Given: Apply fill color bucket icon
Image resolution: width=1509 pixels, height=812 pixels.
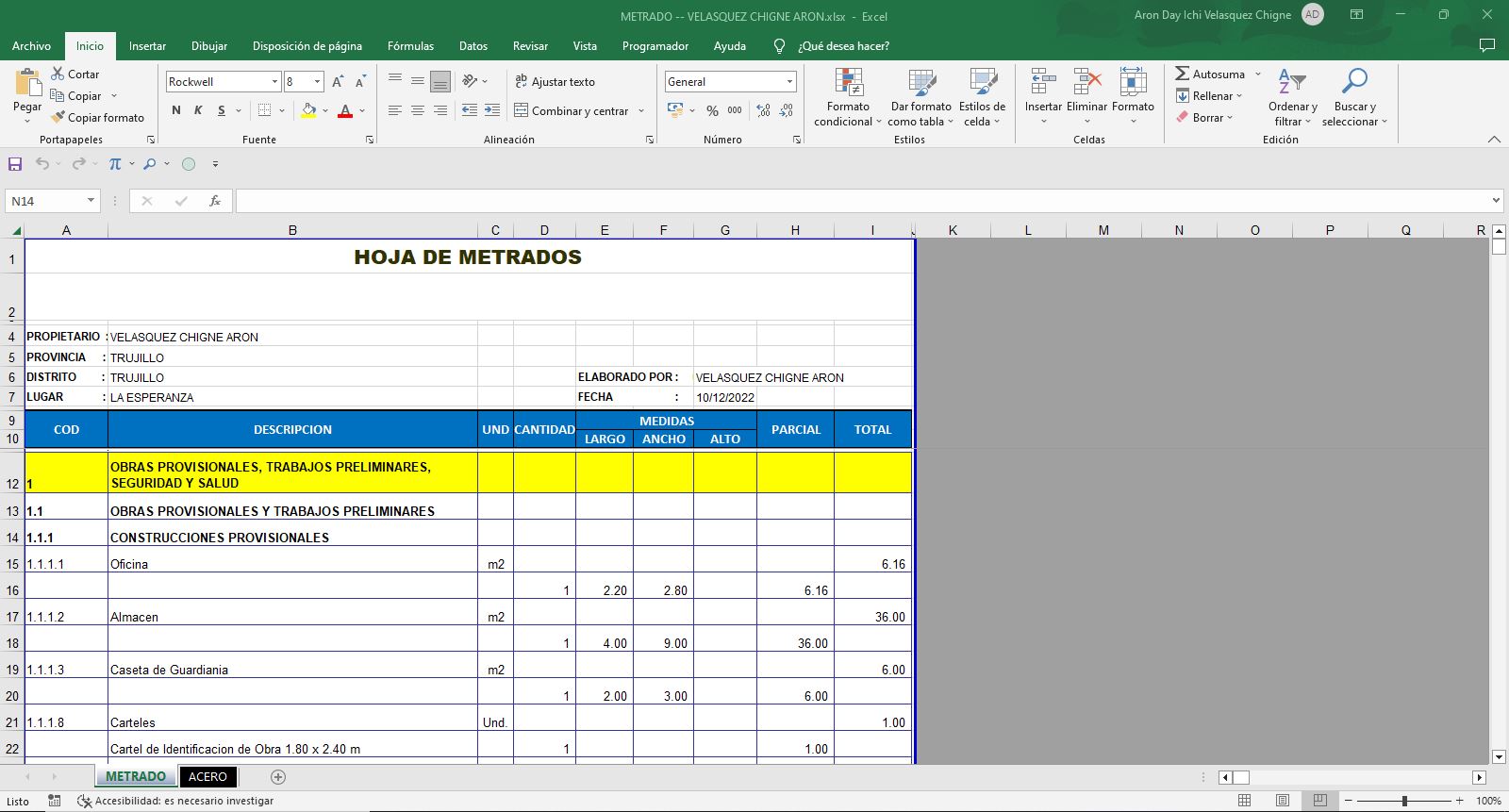Looking at the screenshot, I should [308, 110].
